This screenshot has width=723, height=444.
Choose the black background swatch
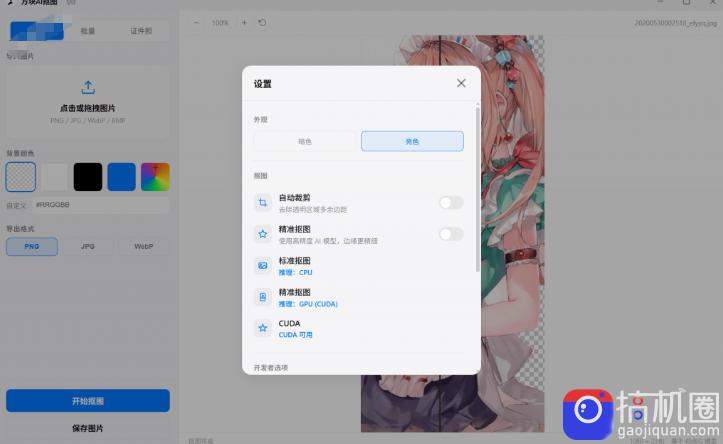point(88,177)
